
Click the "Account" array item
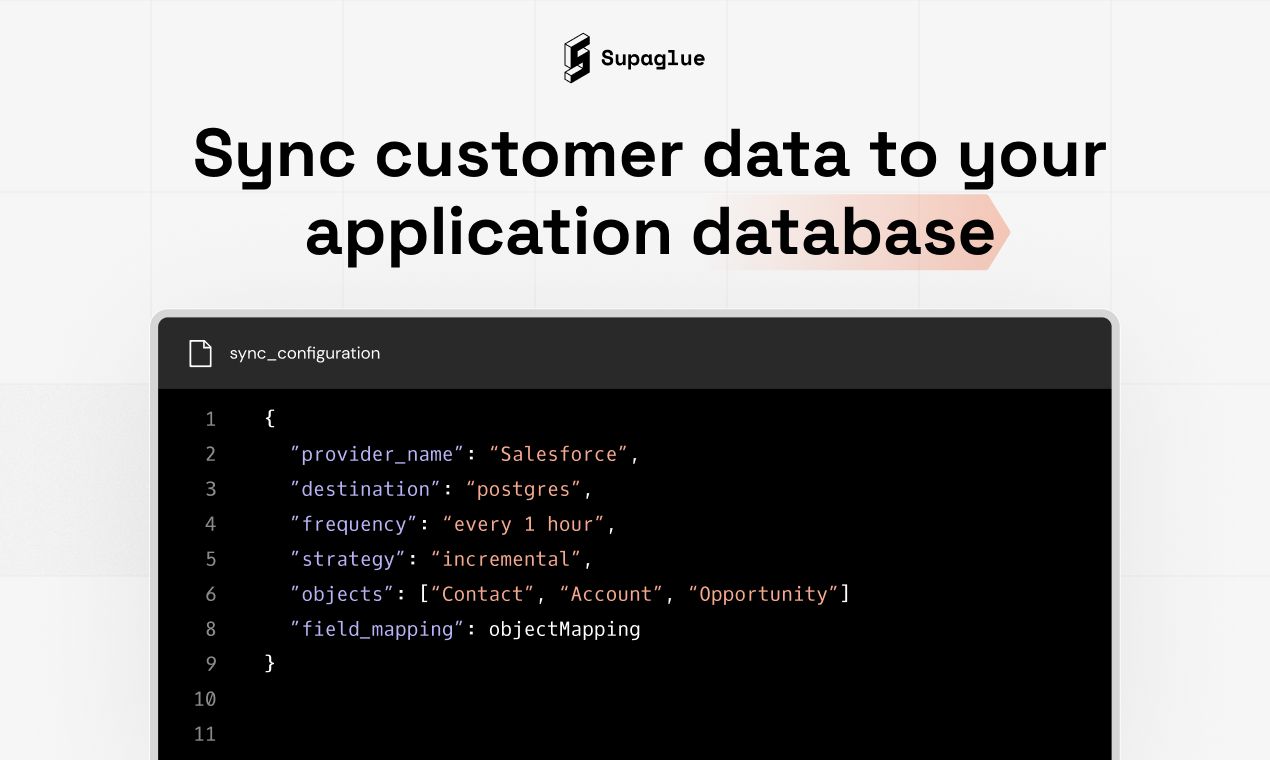610,594
